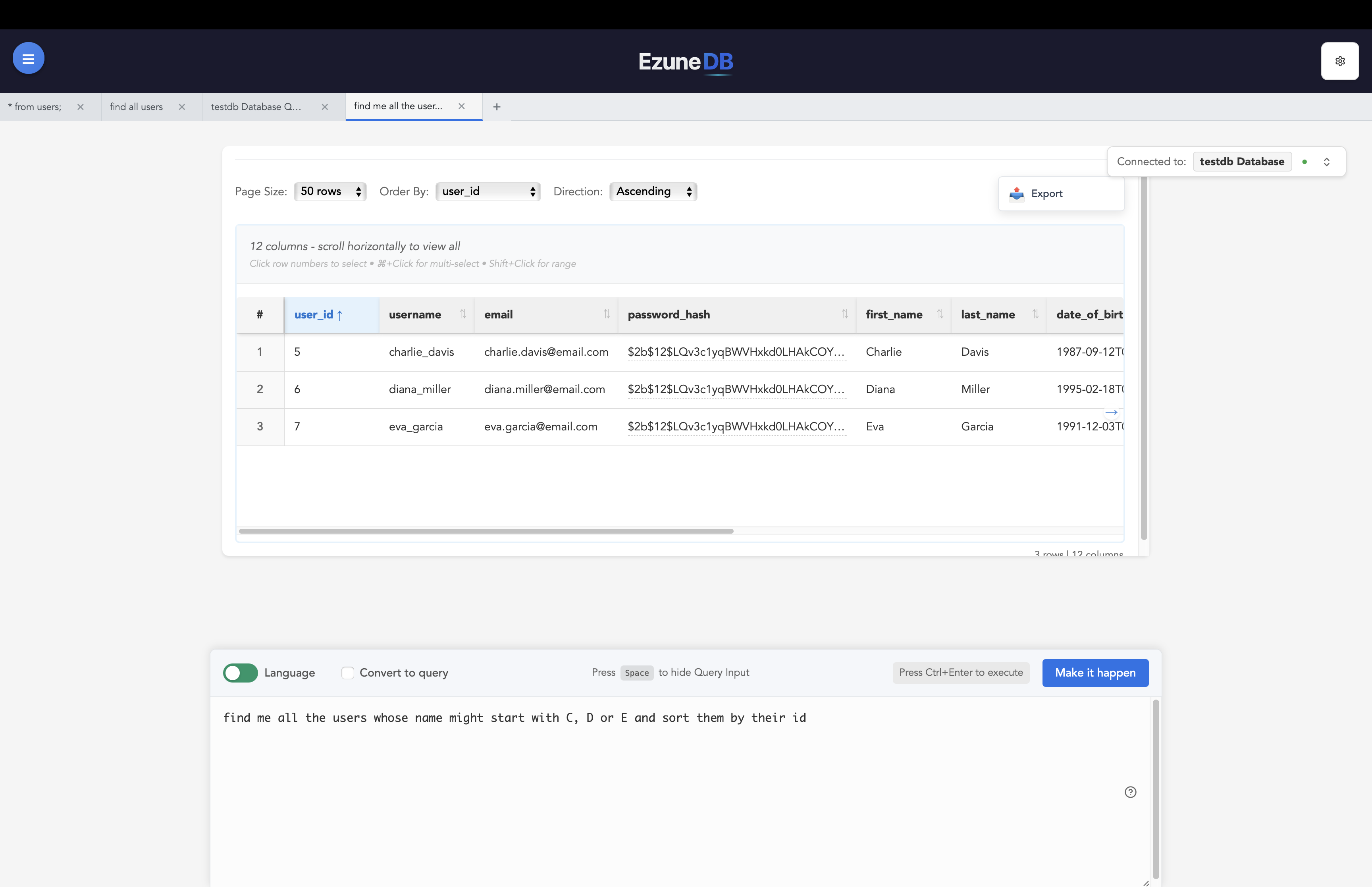
Task: Close the 'find me all the user...' tab
Action: point(461,106)
